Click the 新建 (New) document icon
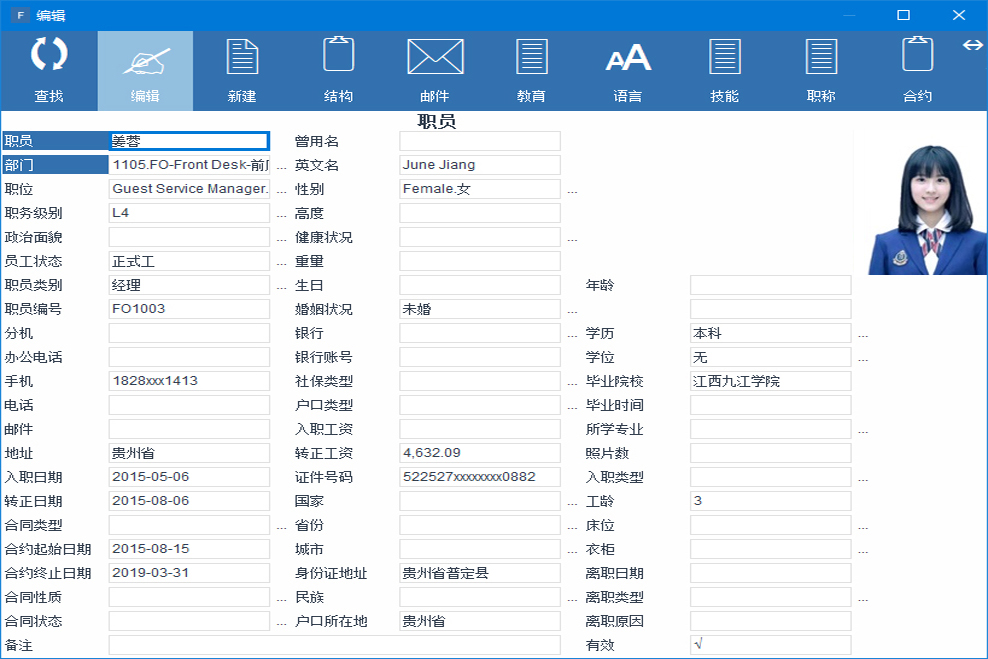Screen dimensions: 988x659 click(242, 56)
